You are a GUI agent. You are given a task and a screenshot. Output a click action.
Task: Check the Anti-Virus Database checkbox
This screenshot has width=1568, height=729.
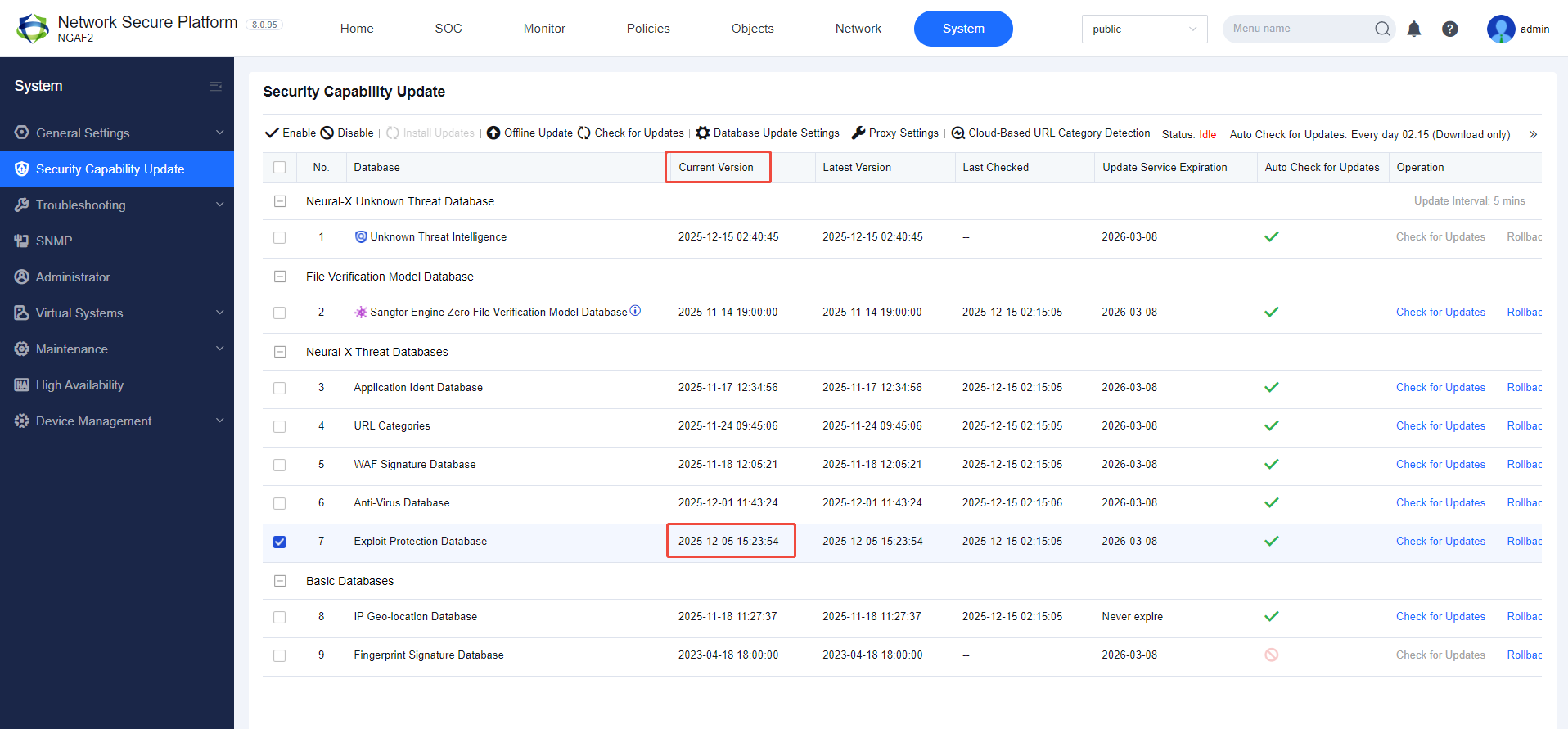point(280,503)
